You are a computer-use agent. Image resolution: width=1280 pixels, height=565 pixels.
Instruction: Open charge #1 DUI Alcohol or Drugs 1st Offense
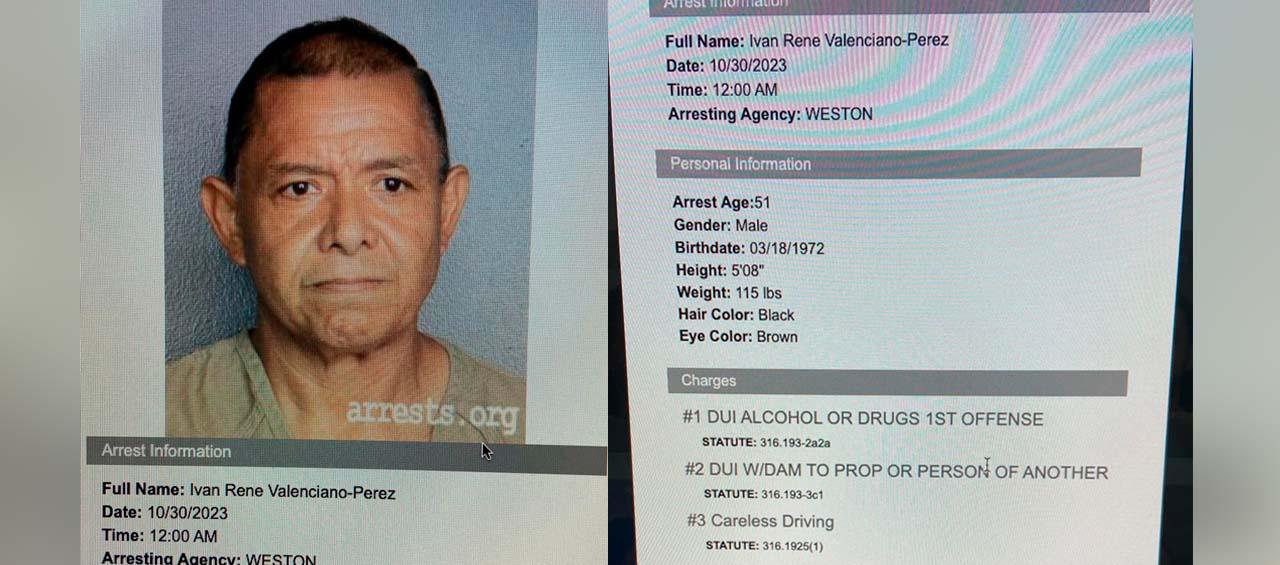pos(863,419)
